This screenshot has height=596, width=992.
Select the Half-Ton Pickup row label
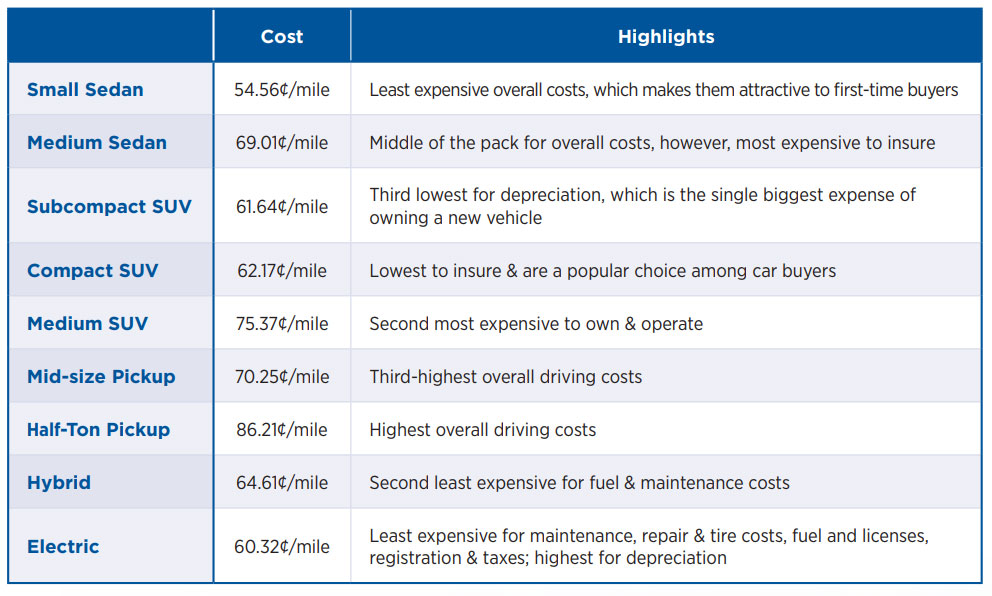98,430
